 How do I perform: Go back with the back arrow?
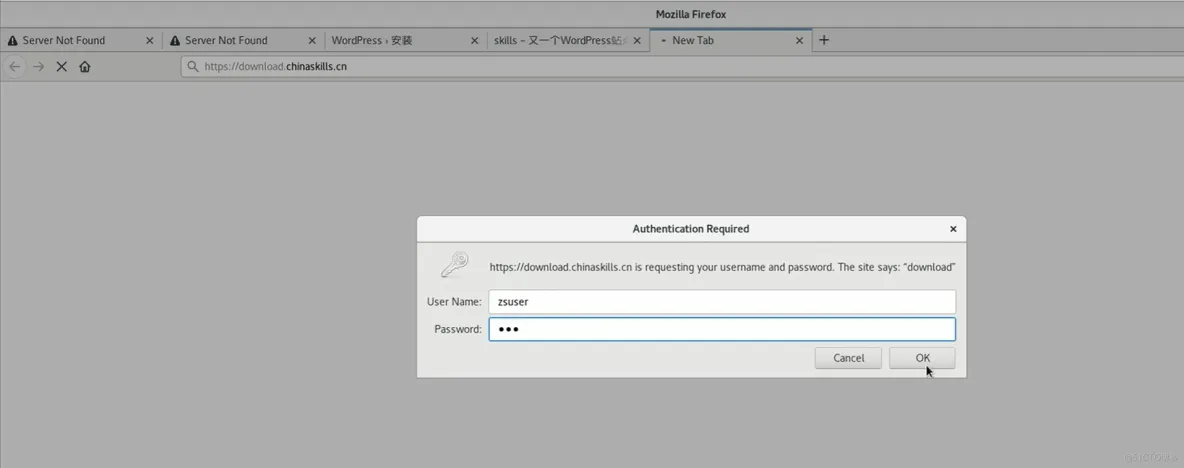(x=14, y=66)
